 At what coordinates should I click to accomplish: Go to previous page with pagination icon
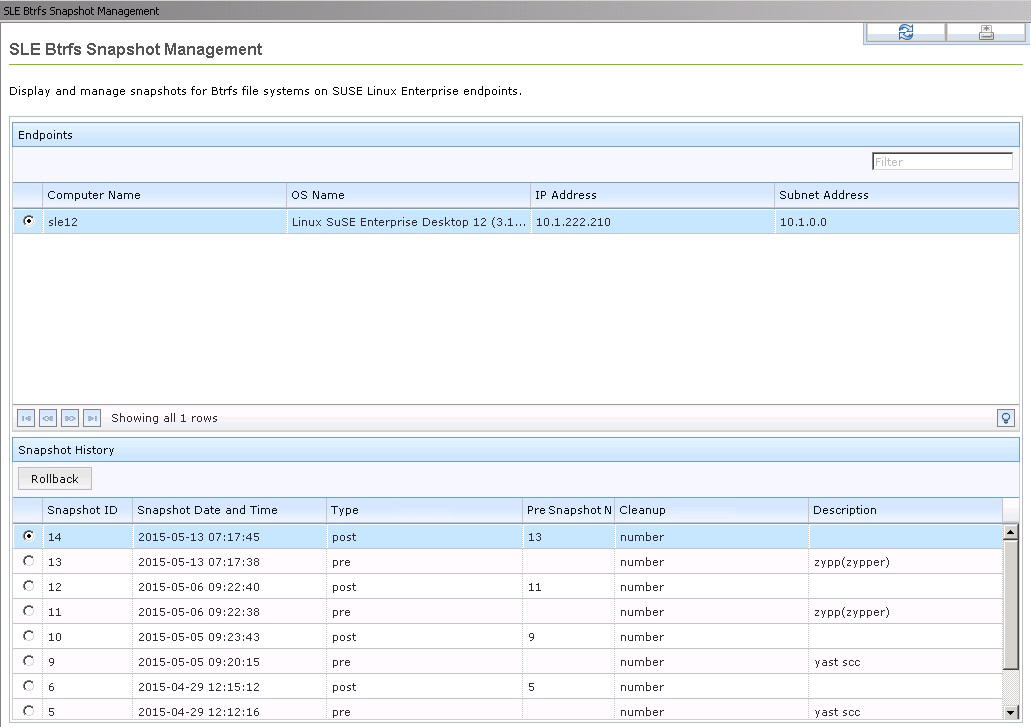[x=47, y=418]
